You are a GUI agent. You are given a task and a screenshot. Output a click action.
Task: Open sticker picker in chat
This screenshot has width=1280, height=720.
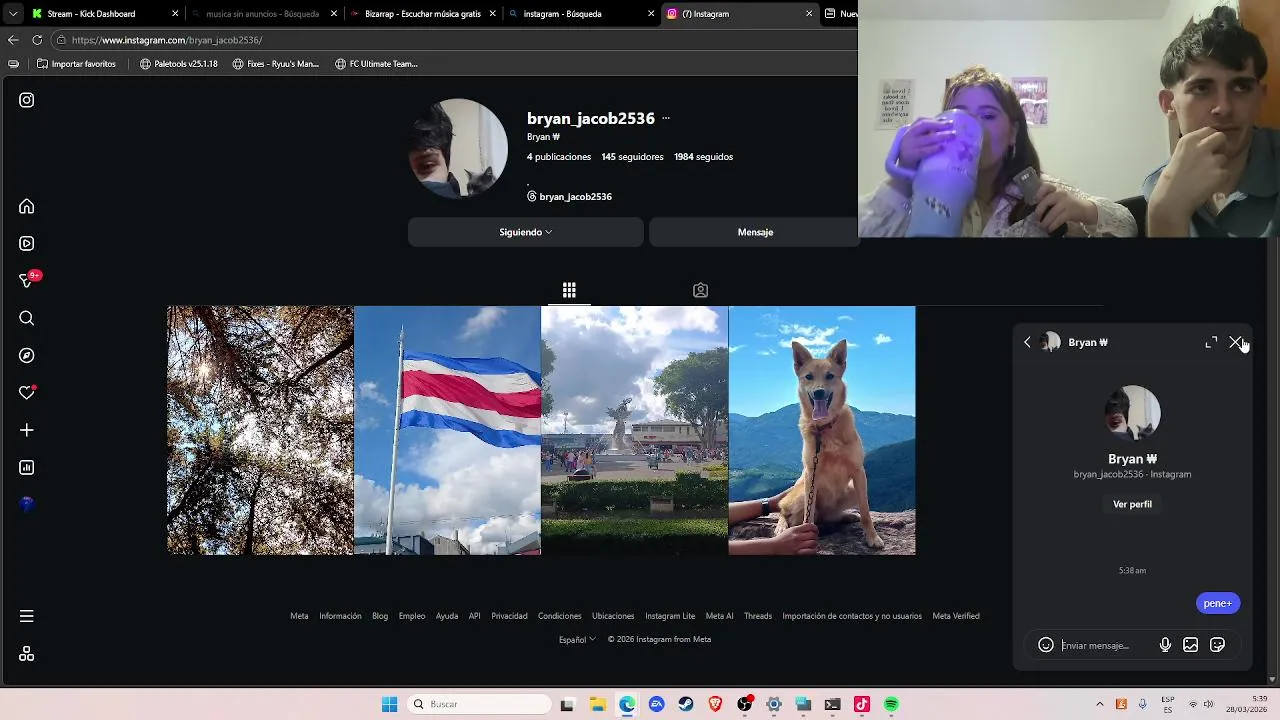click(x=1217, y=645)
